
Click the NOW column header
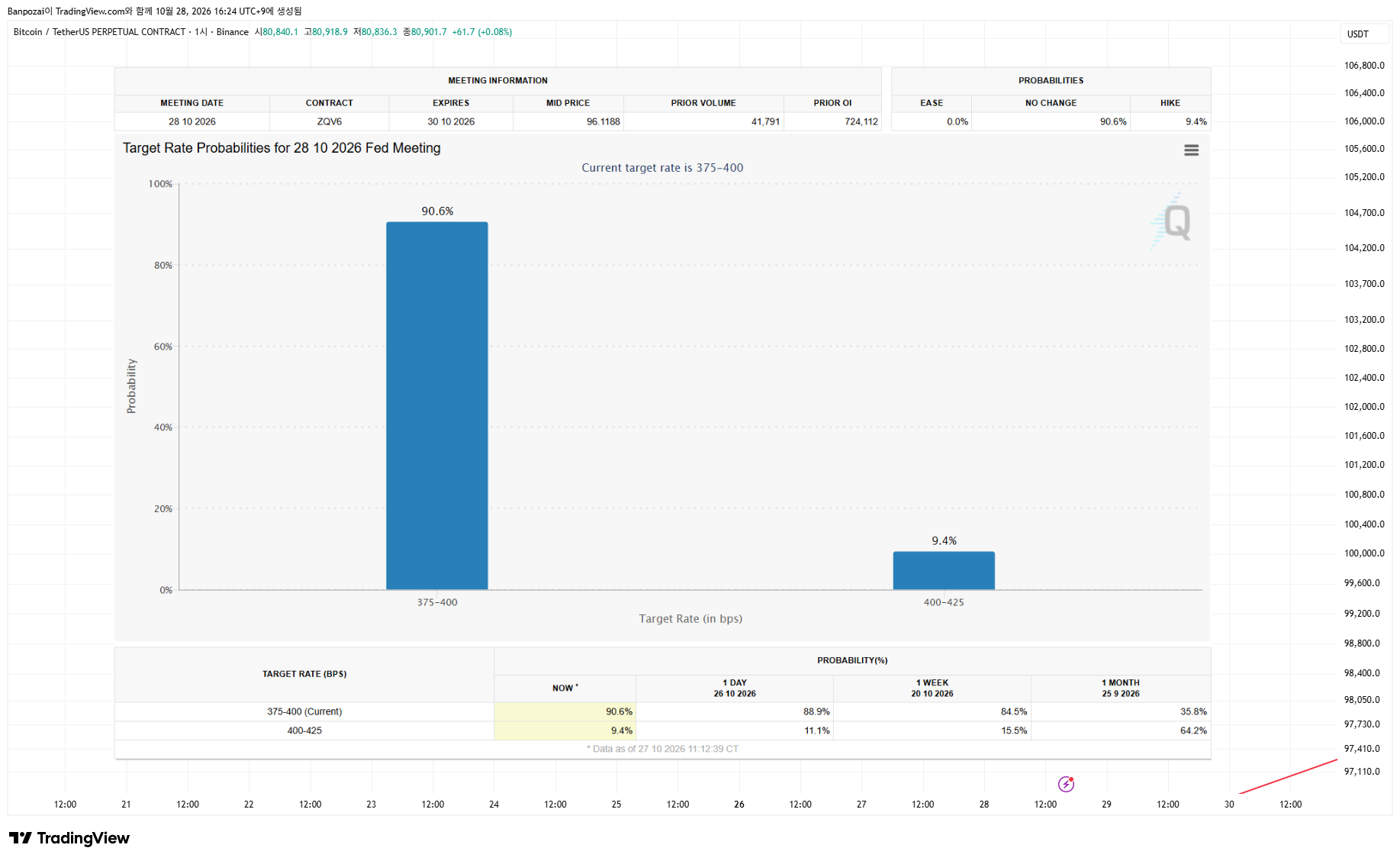tap(565, 688)
